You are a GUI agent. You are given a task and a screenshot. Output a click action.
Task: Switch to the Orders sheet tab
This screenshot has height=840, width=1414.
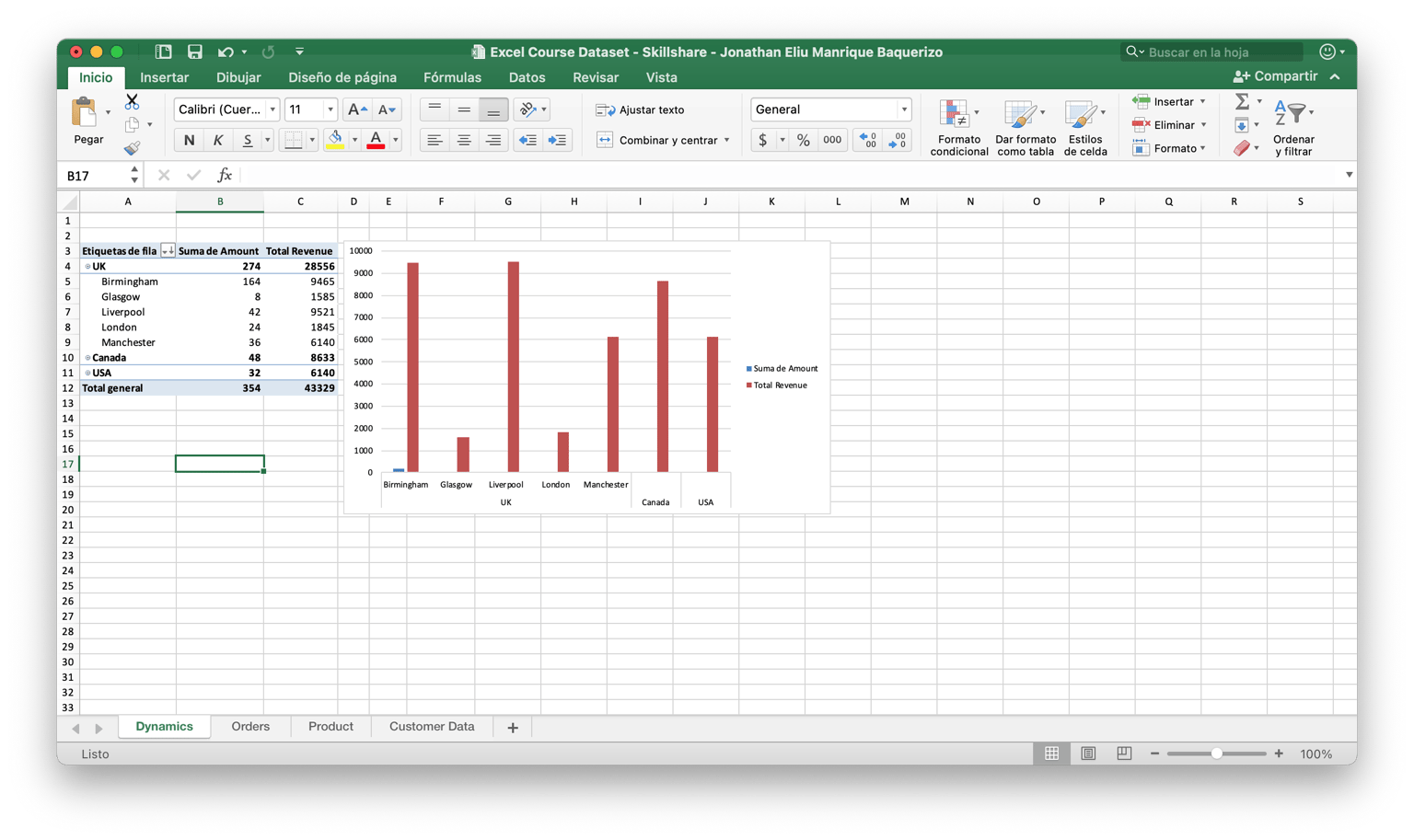(250, 727)
